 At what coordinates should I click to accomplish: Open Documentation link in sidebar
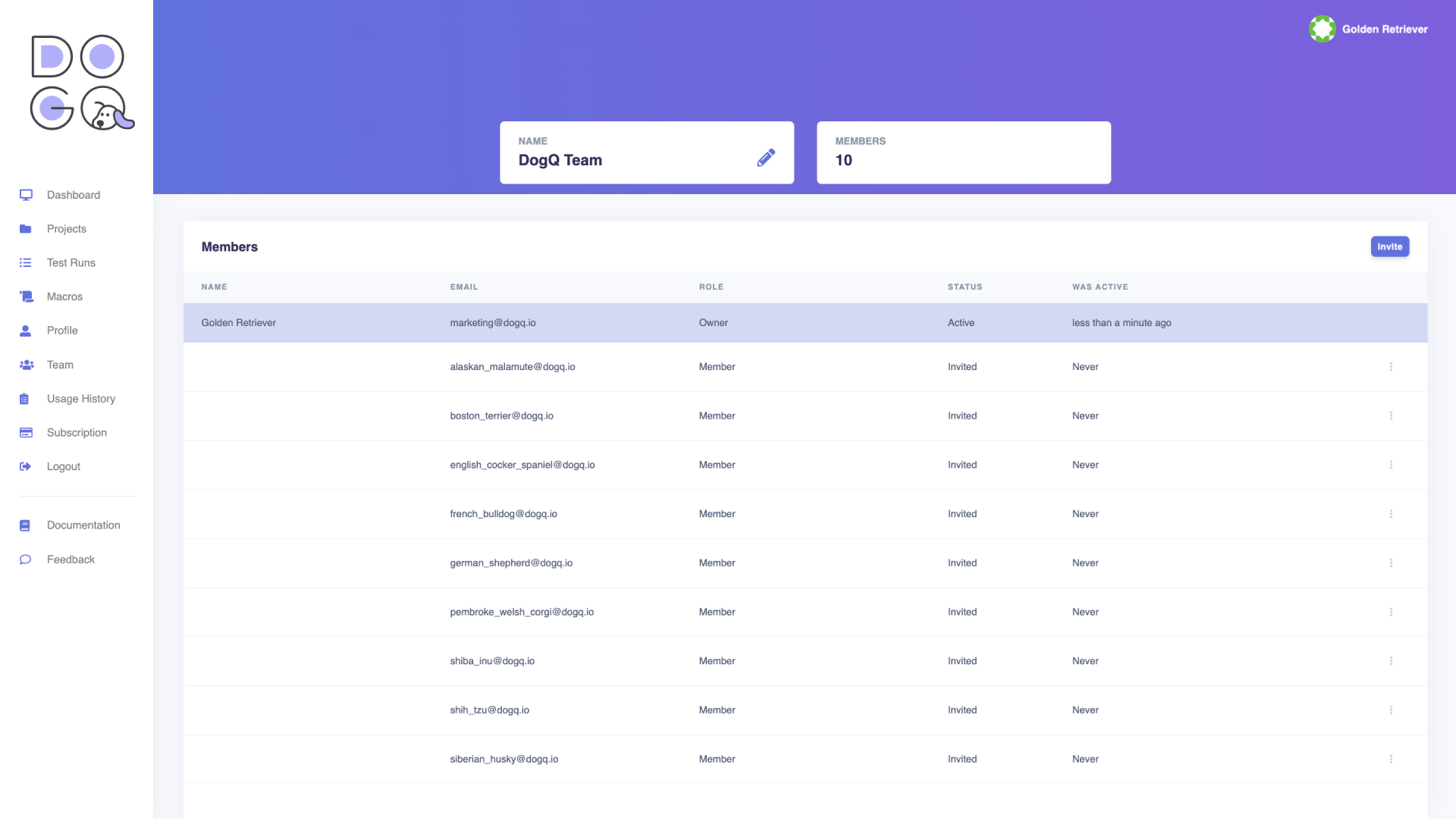tap(83, 525)
